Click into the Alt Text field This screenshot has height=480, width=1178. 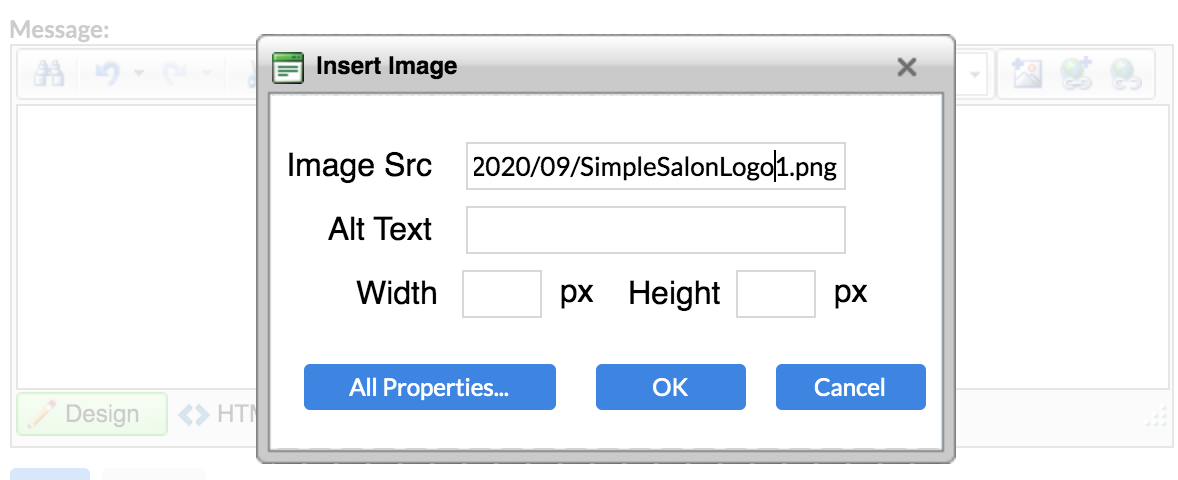point(656,230)
